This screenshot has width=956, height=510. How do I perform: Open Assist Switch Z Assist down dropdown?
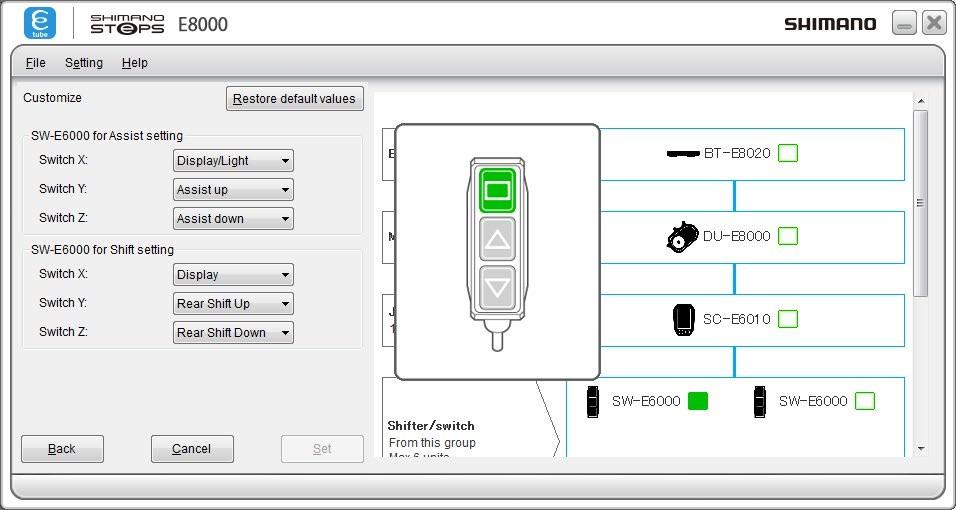[233, 218]
